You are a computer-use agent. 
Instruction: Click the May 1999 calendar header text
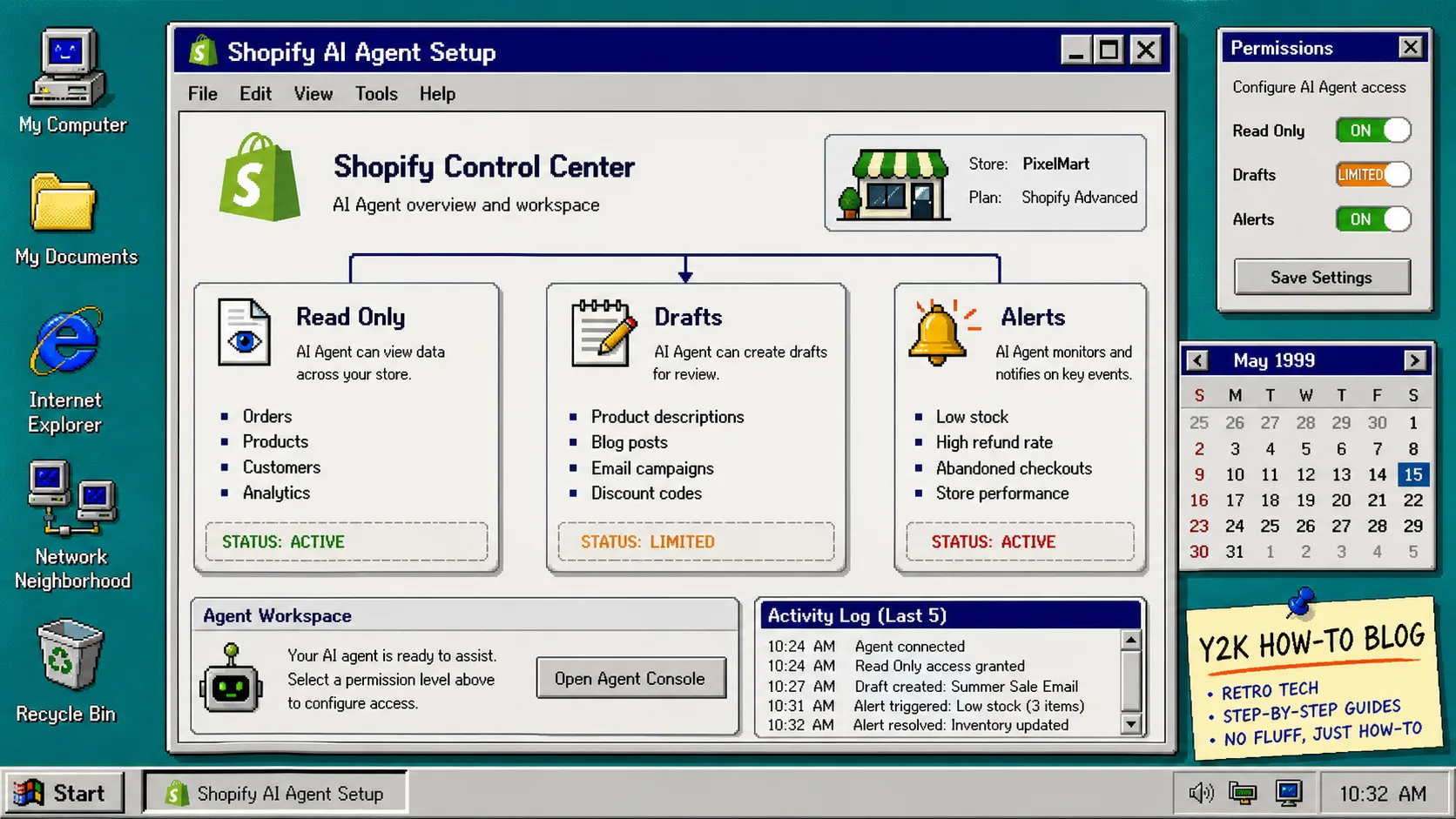pyautogui.click(x=1274, y=360)
